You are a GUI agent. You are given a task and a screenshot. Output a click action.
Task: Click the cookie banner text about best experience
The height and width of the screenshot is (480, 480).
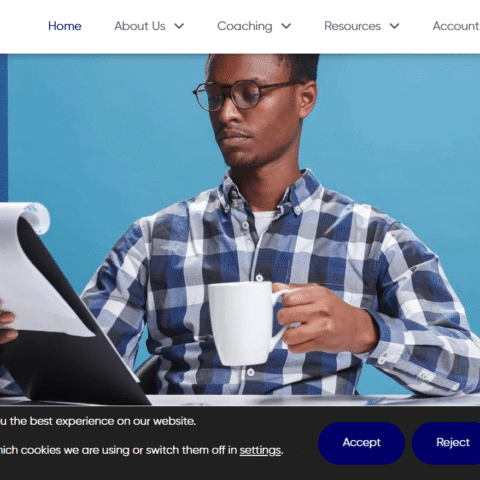[x=98, y=421]
